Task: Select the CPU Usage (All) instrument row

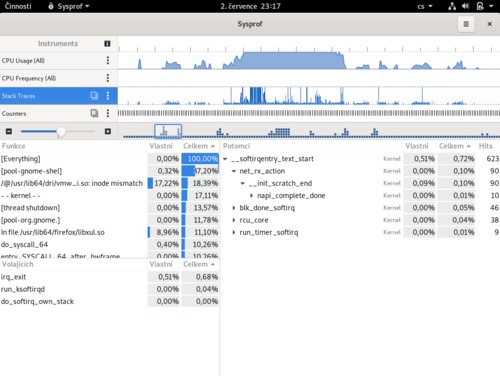Action: click(x=59, y=60)
